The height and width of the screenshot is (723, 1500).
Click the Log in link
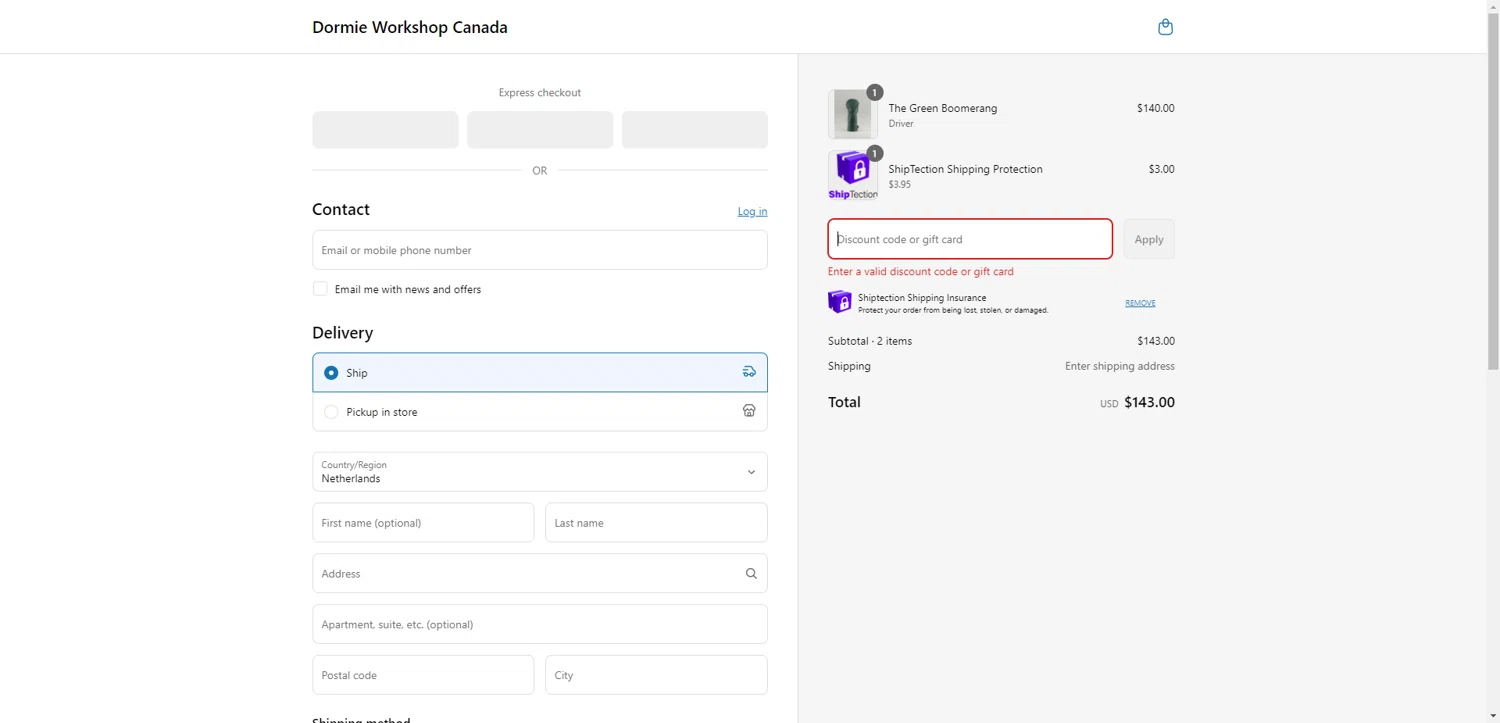pos(753,211)
